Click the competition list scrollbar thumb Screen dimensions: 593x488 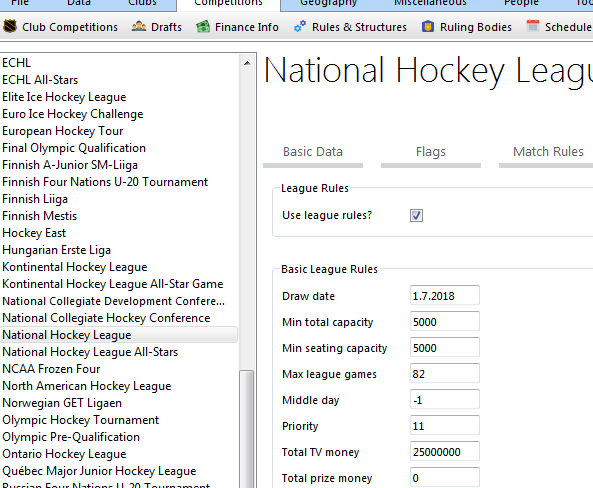[x=247, y=429]
